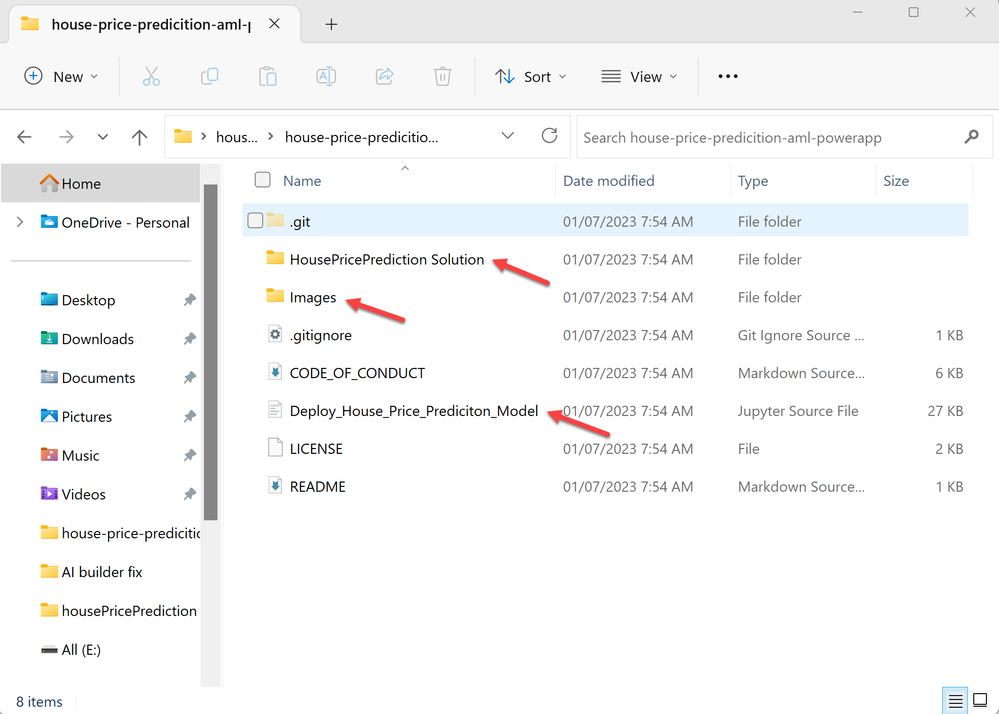The height and width of the screenshot is (714, 999).
Task: Click the navigation pane vertical scrollbar
Action: tap(210, 352)
